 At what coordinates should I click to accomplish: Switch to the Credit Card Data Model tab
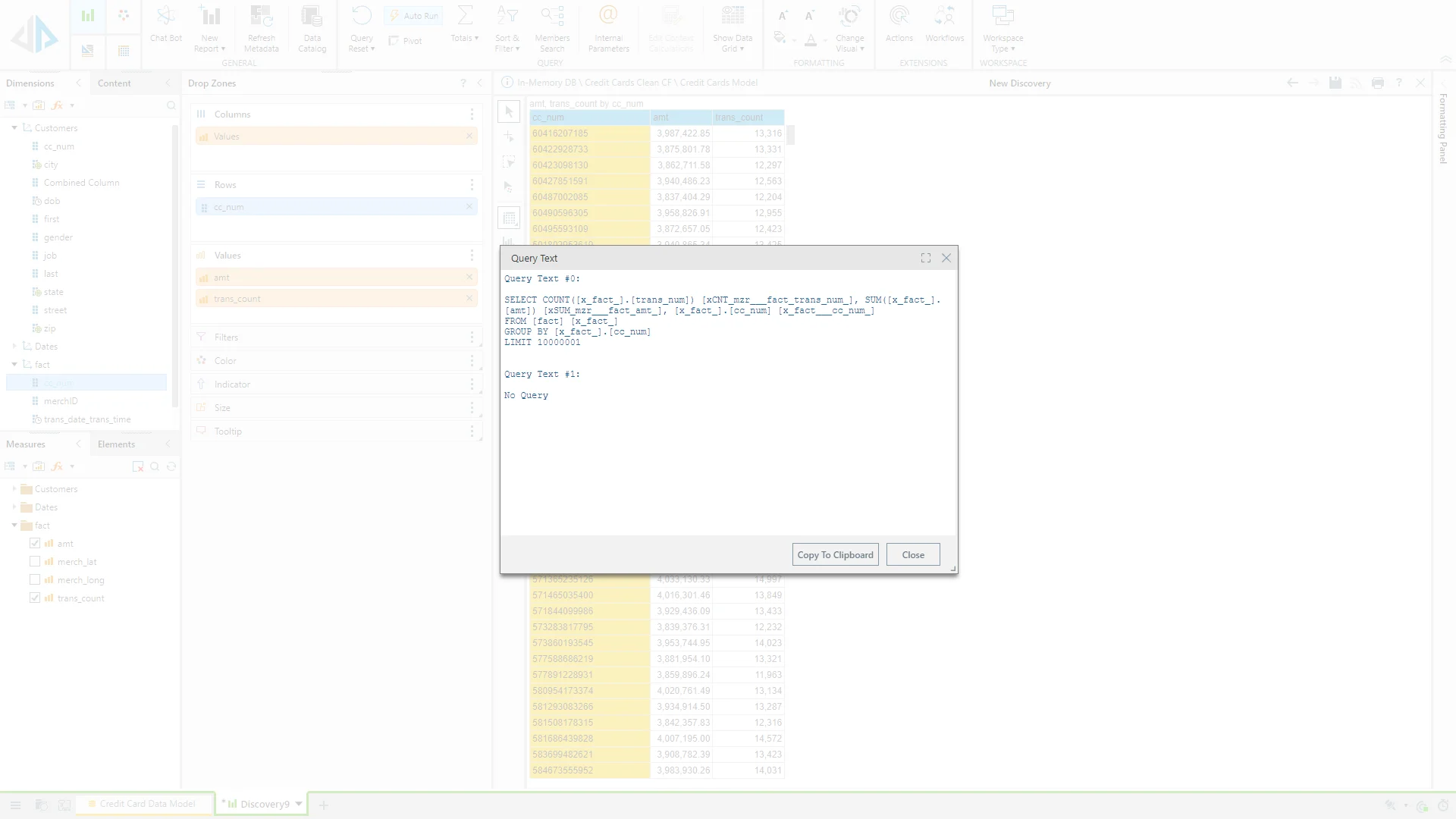(x=146, y=804)
